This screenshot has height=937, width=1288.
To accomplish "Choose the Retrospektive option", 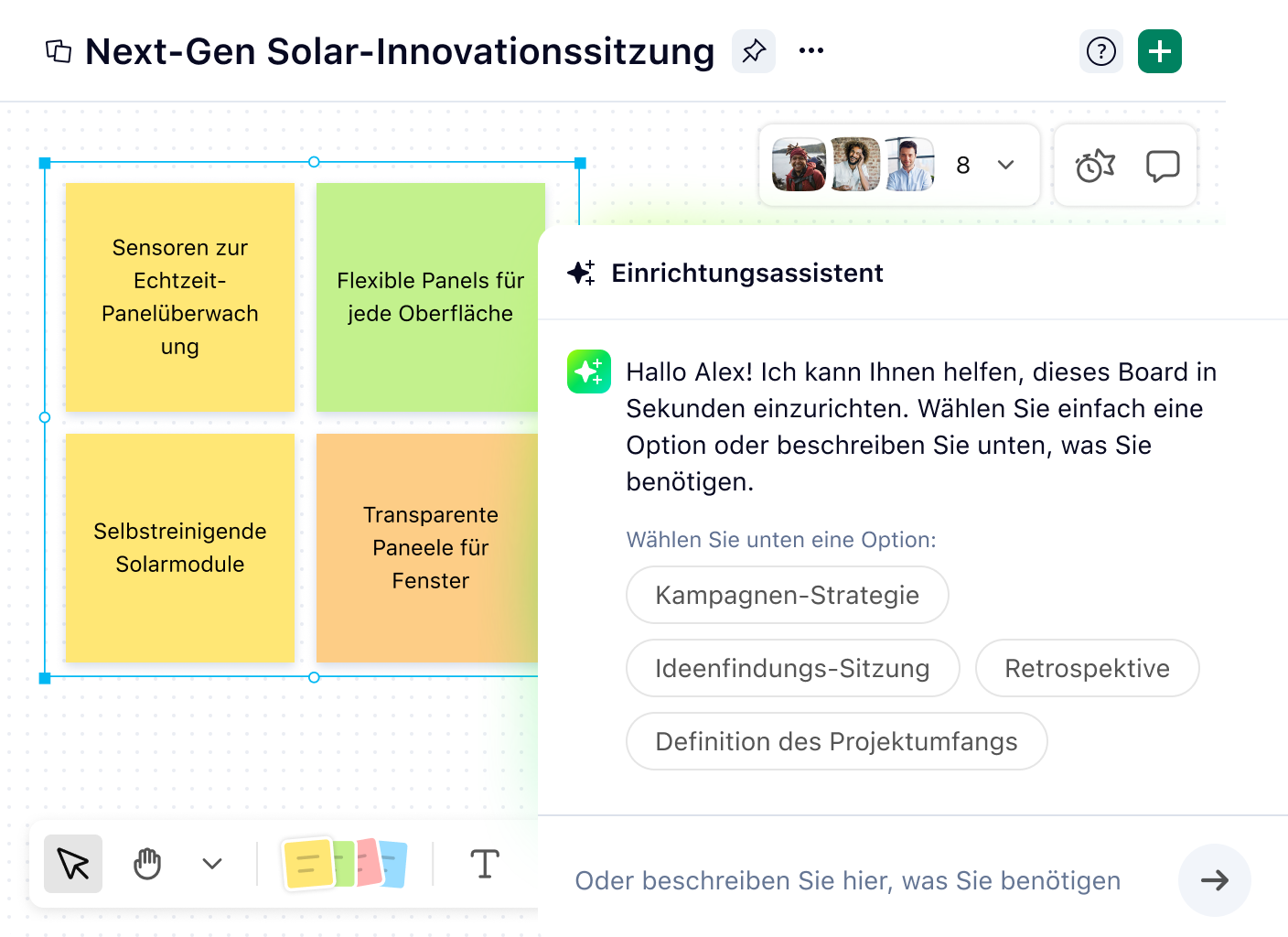I will (1087, 668).
